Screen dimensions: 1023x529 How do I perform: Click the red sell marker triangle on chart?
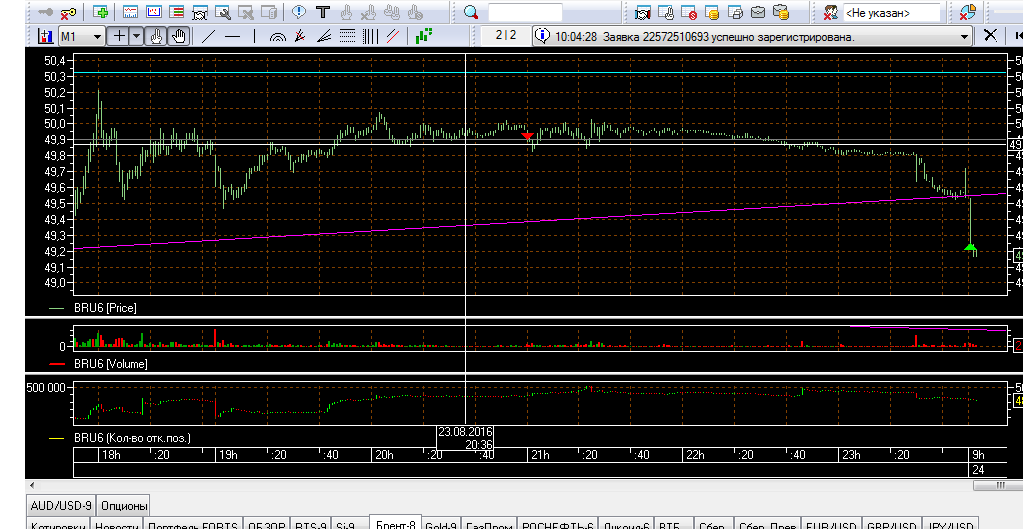(x=528, y=136)
